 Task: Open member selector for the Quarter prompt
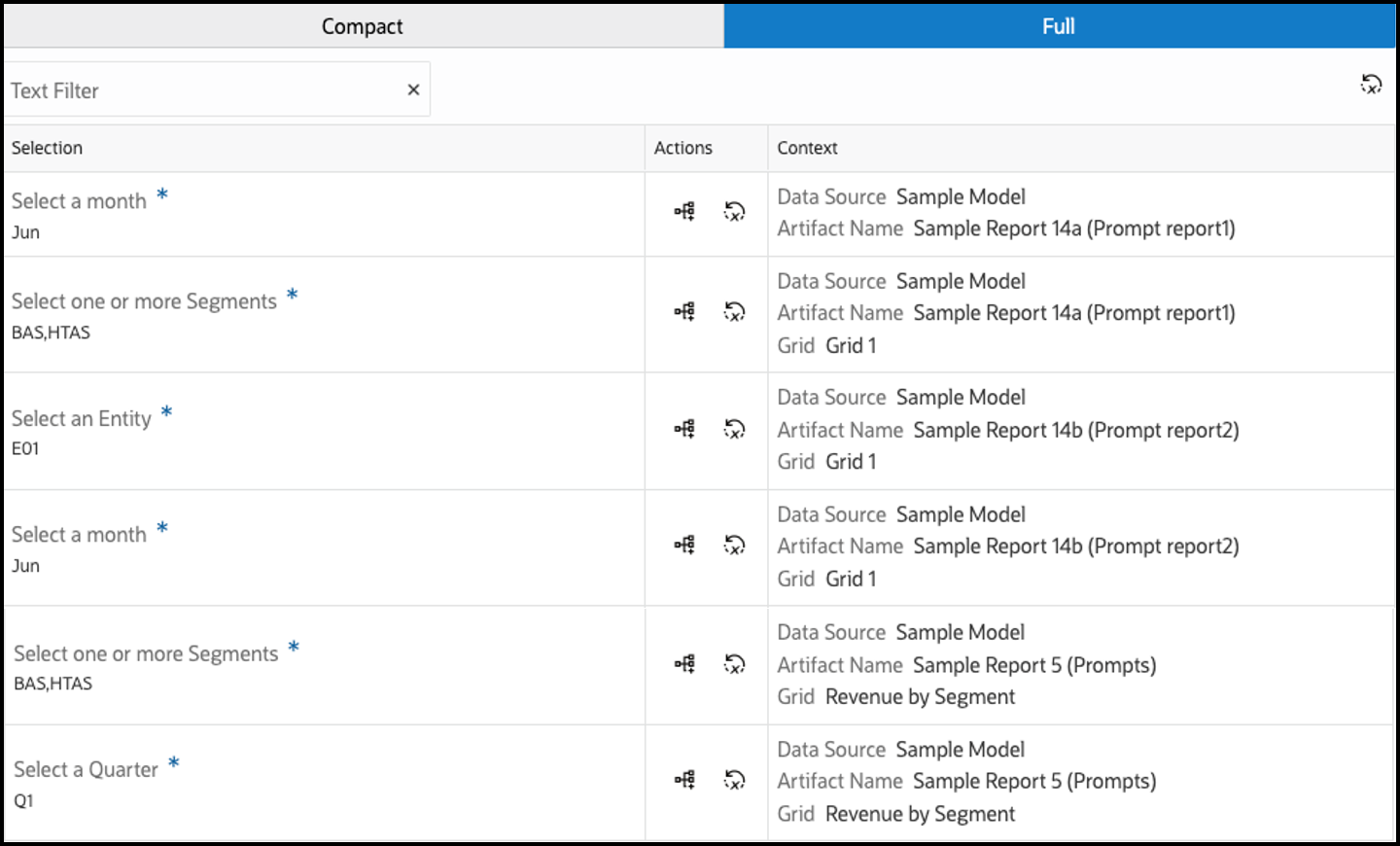[x=684, y=780]
